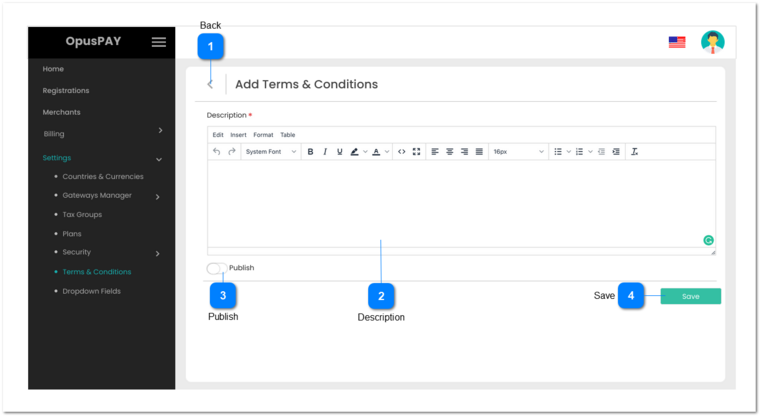The height and width of the screenshot is (417, 761).
Task: Toggle fullscreen editor mode
Action: [x=416, y=151]
